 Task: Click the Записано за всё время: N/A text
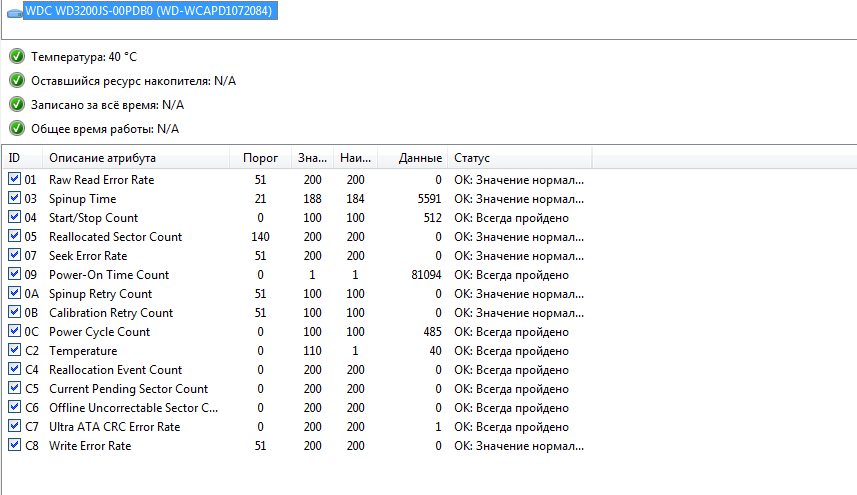click(108, 105)
